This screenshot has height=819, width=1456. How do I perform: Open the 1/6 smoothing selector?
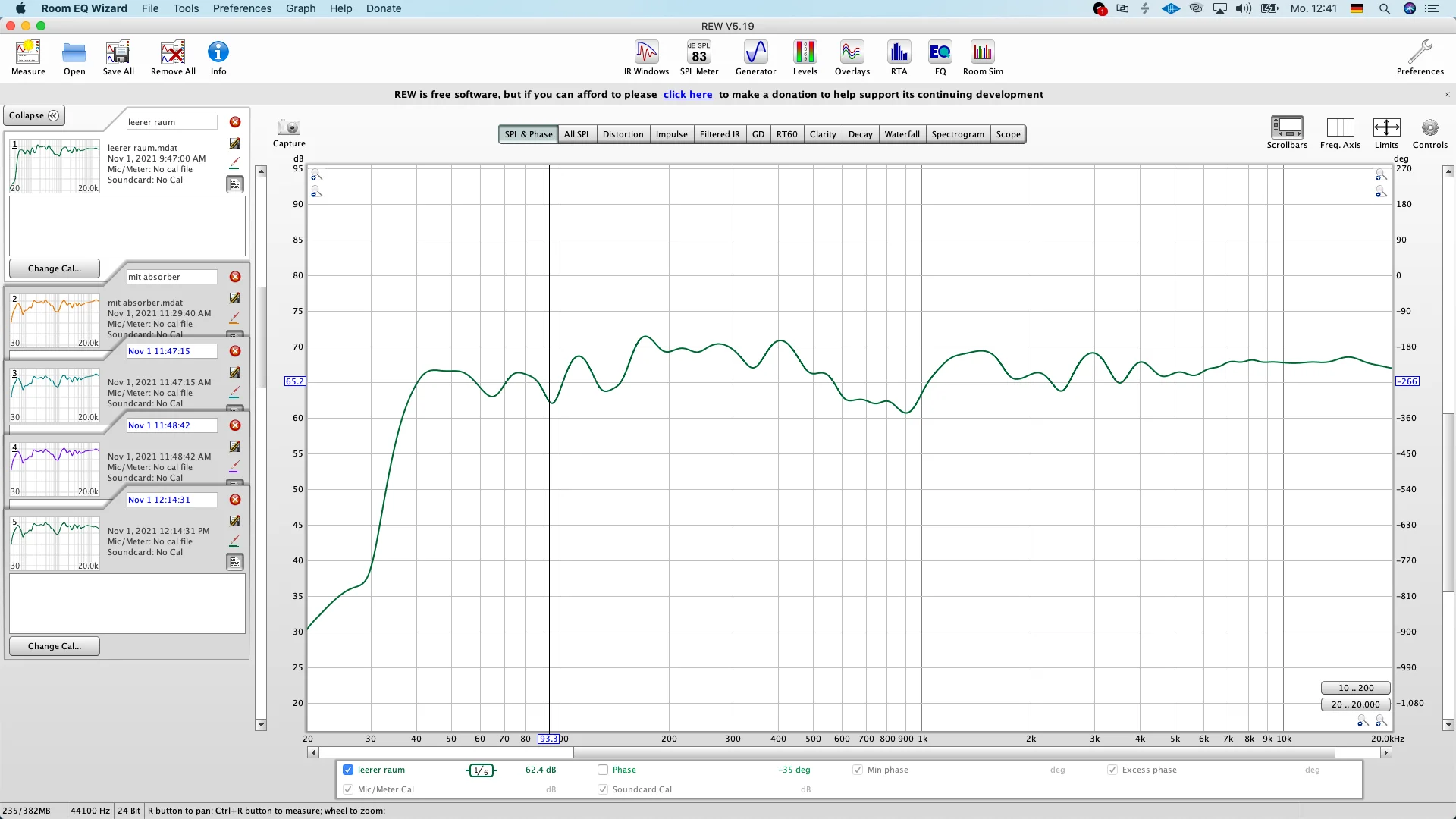pos(482,770)
